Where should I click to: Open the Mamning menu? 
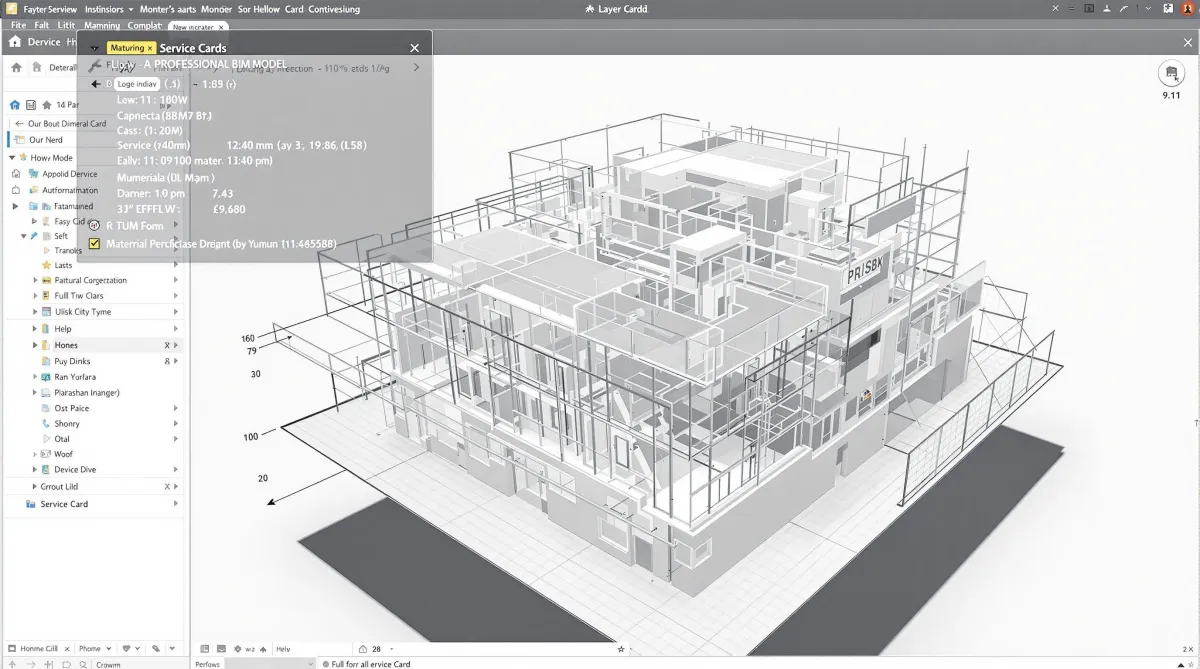[x=102, y=25]
